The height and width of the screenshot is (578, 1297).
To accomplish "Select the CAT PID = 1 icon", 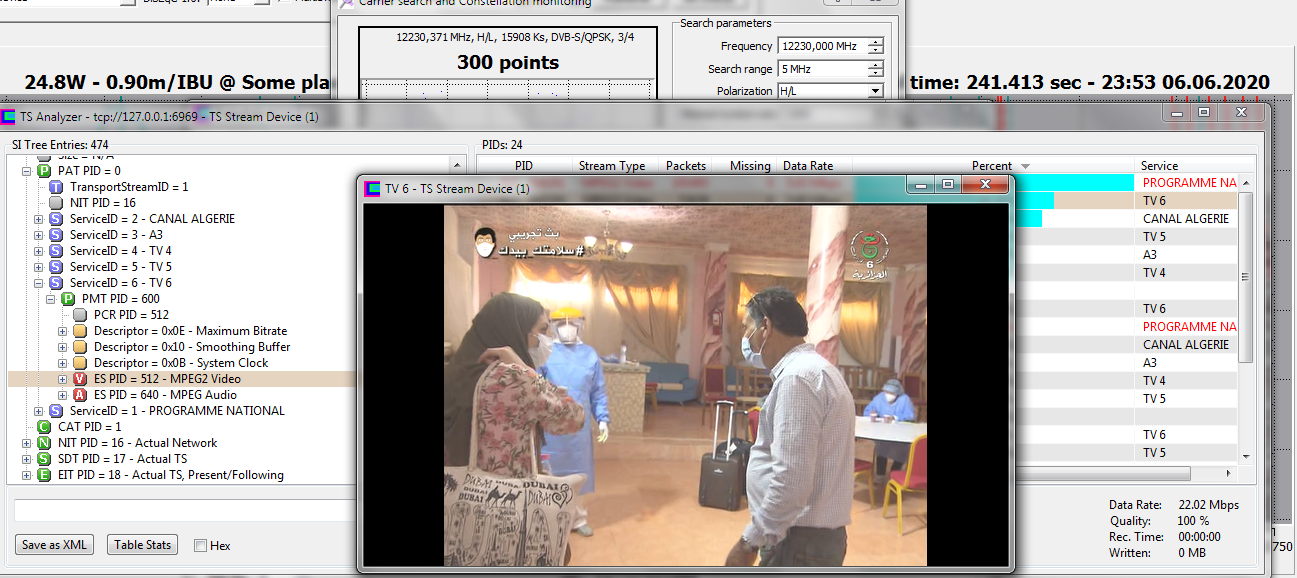I will pos(44,427).
